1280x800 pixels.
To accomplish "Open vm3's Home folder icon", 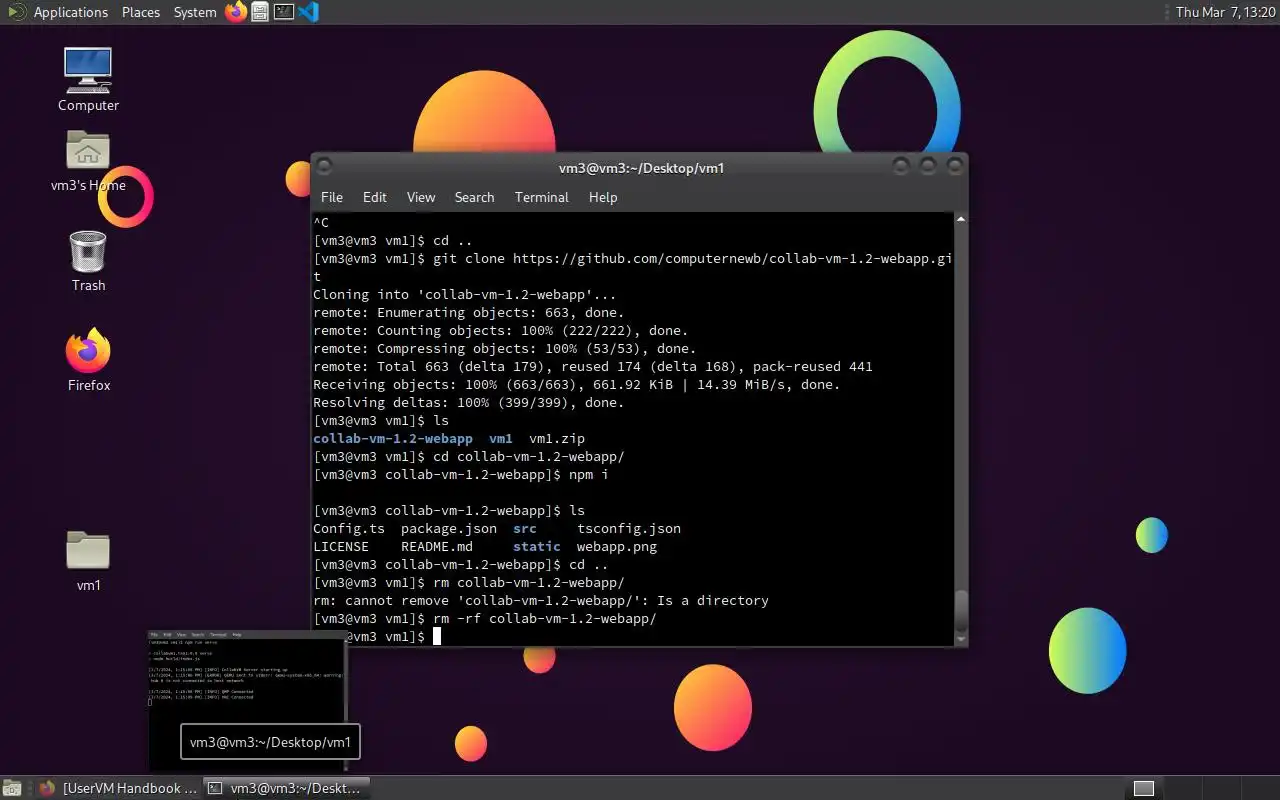I will tap(88, 160).
